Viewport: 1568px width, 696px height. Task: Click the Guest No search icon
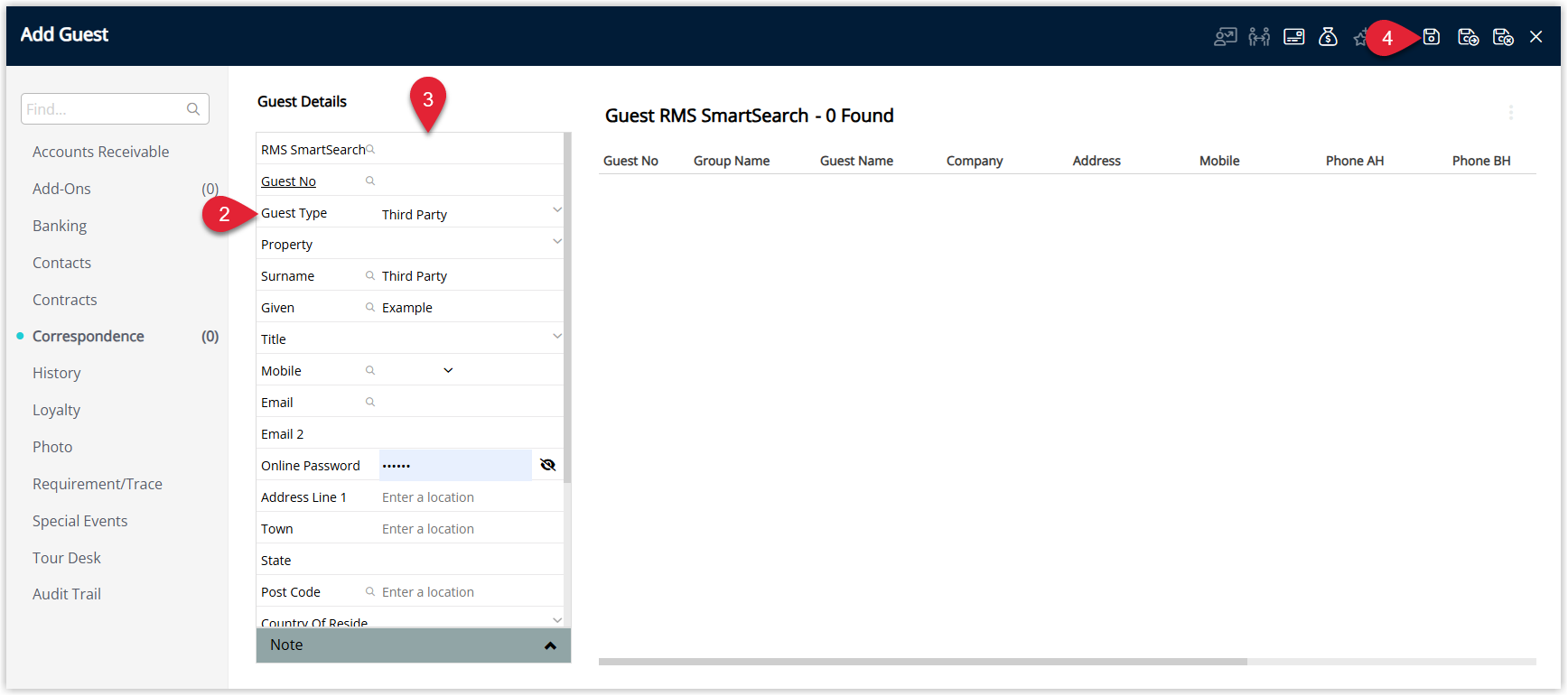click(x=370, y=181)
